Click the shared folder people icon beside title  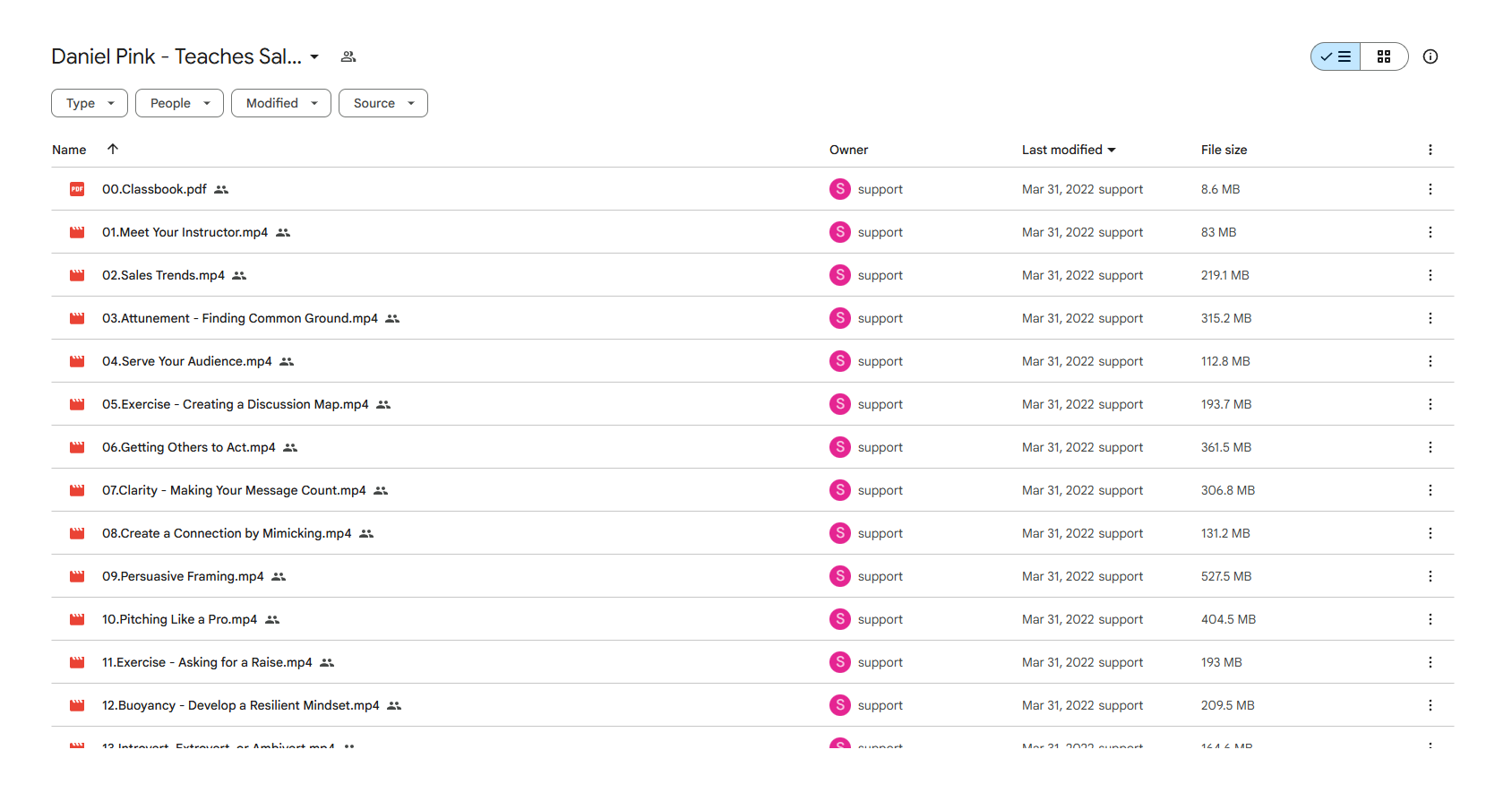click(x=348, y=56)
